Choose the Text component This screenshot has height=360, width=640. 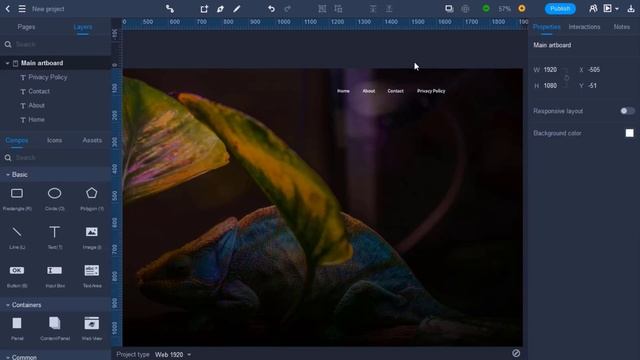pyautogui.click(x=54, y=238)
